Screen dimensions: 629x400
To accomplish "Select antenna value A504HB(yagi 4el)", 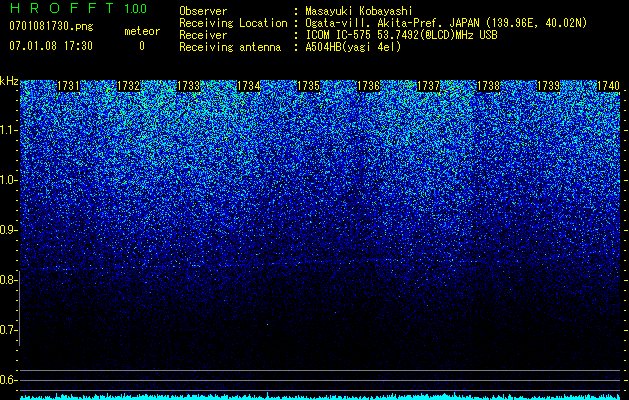I will 353,47.
